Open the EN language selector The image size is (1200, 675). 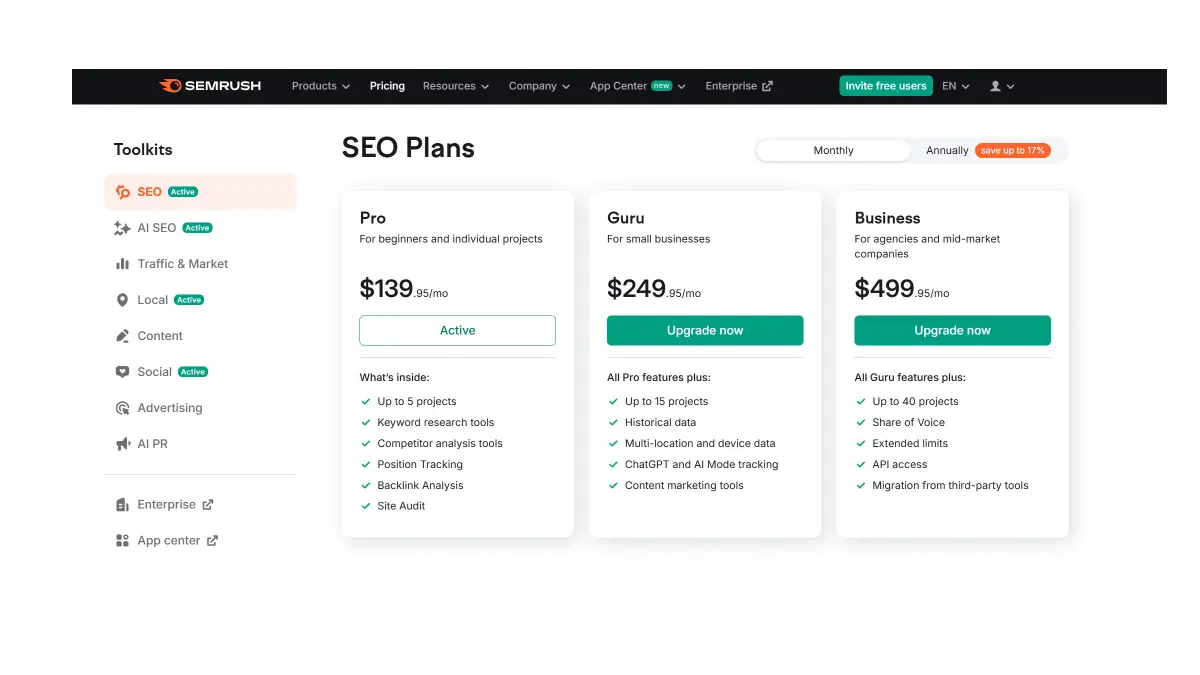(x=956, y=86)
